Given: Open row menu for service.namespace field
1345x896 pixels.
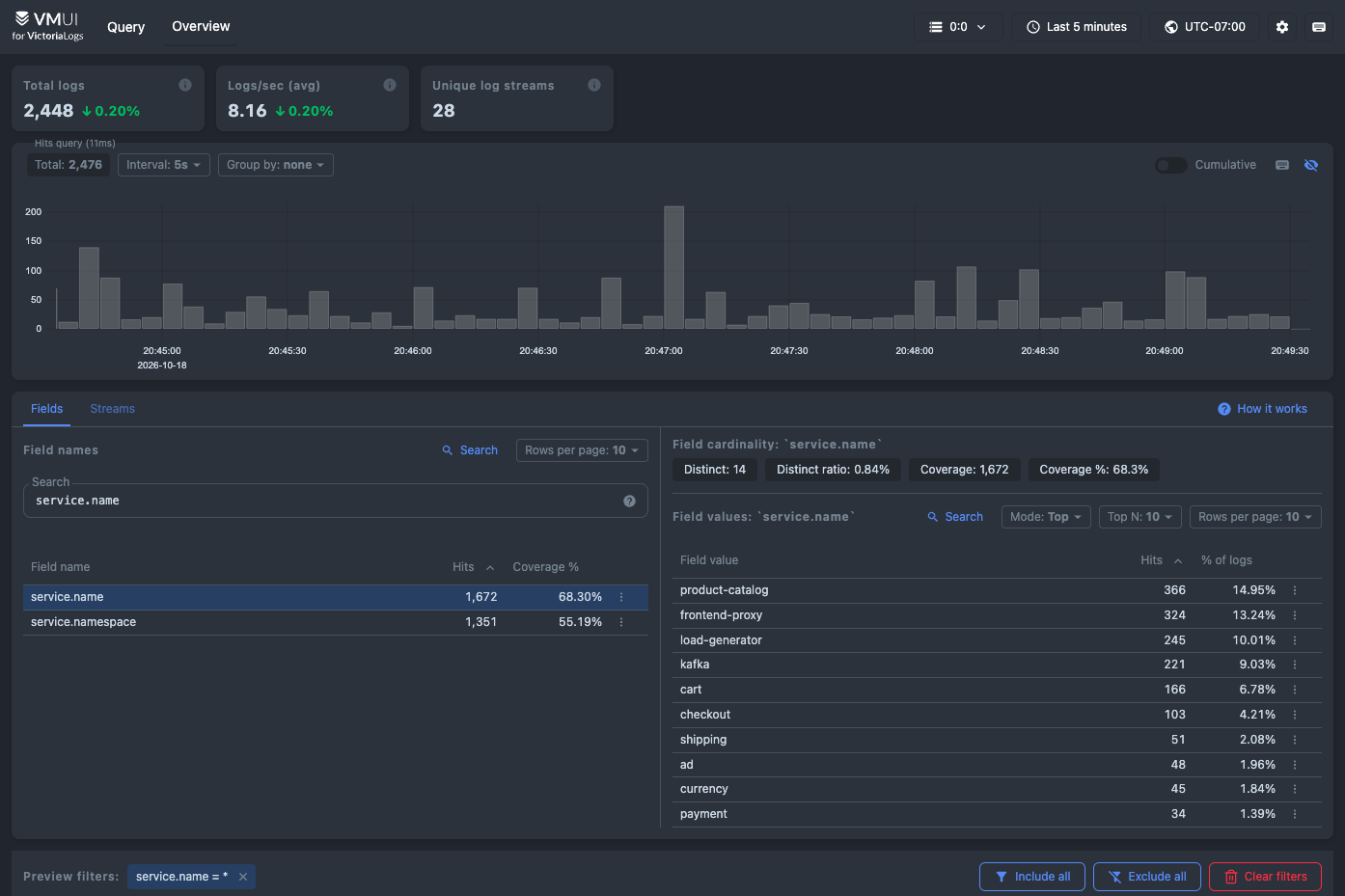Looking at the screenshot, I should pyautogui.click(x=621, y=622).
